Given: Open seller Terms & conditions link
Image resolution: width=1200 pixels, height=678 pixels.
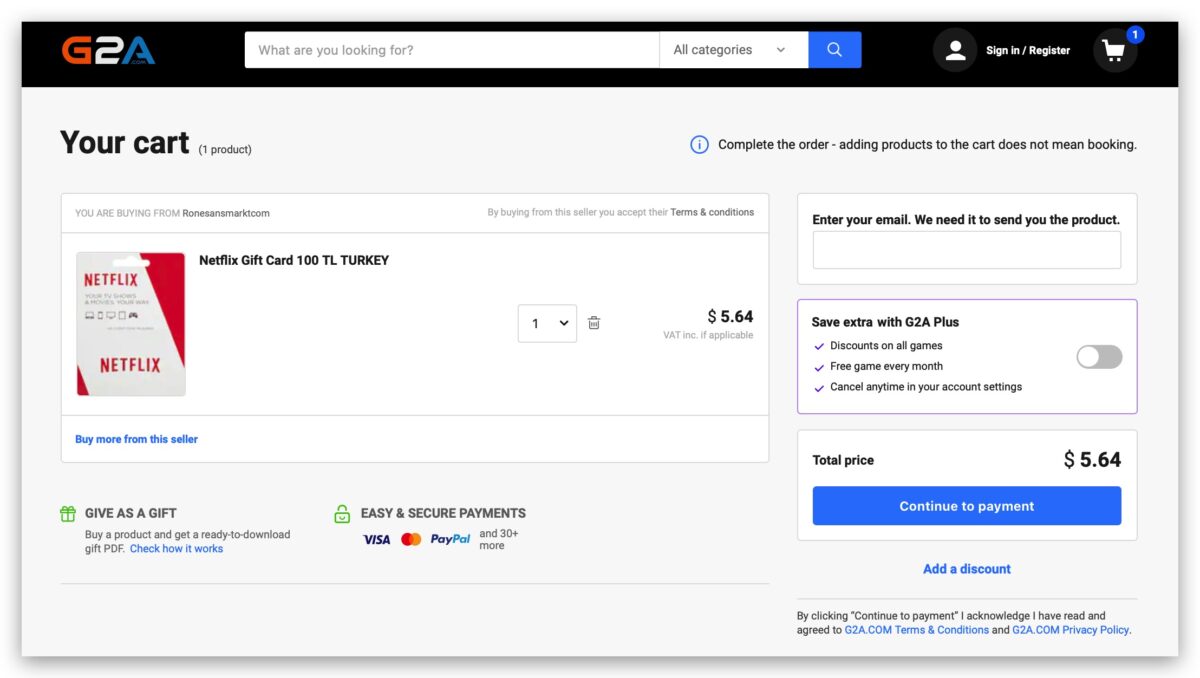Looking at the screenshot, I should tap(712, 212).
